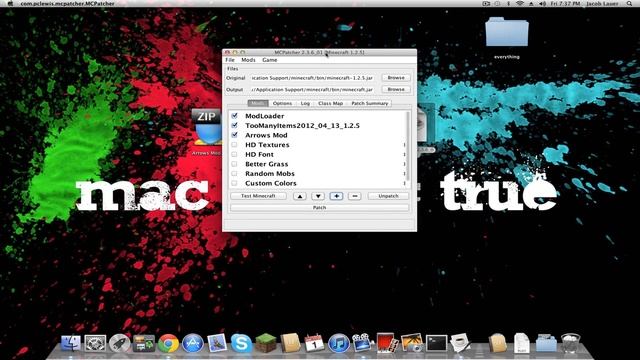The image size is (640, 360).
Task: Open the Game menu in MCPatcher
Action: coord(269,60)
